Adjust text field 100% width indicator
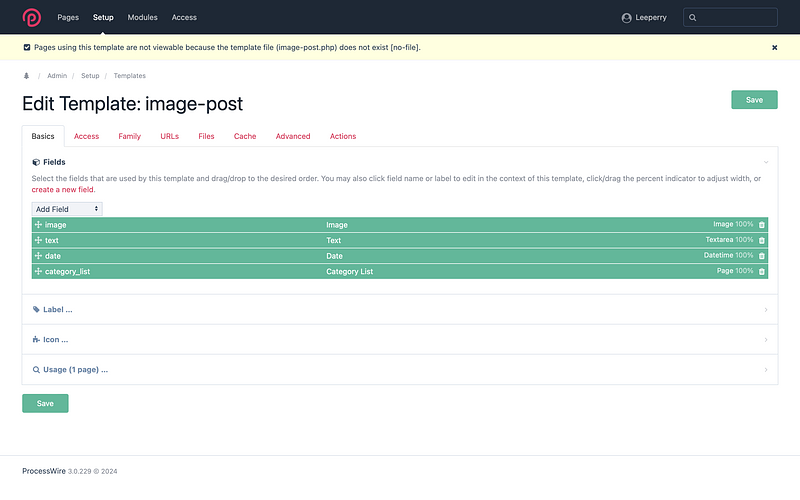 pos(744,239)
